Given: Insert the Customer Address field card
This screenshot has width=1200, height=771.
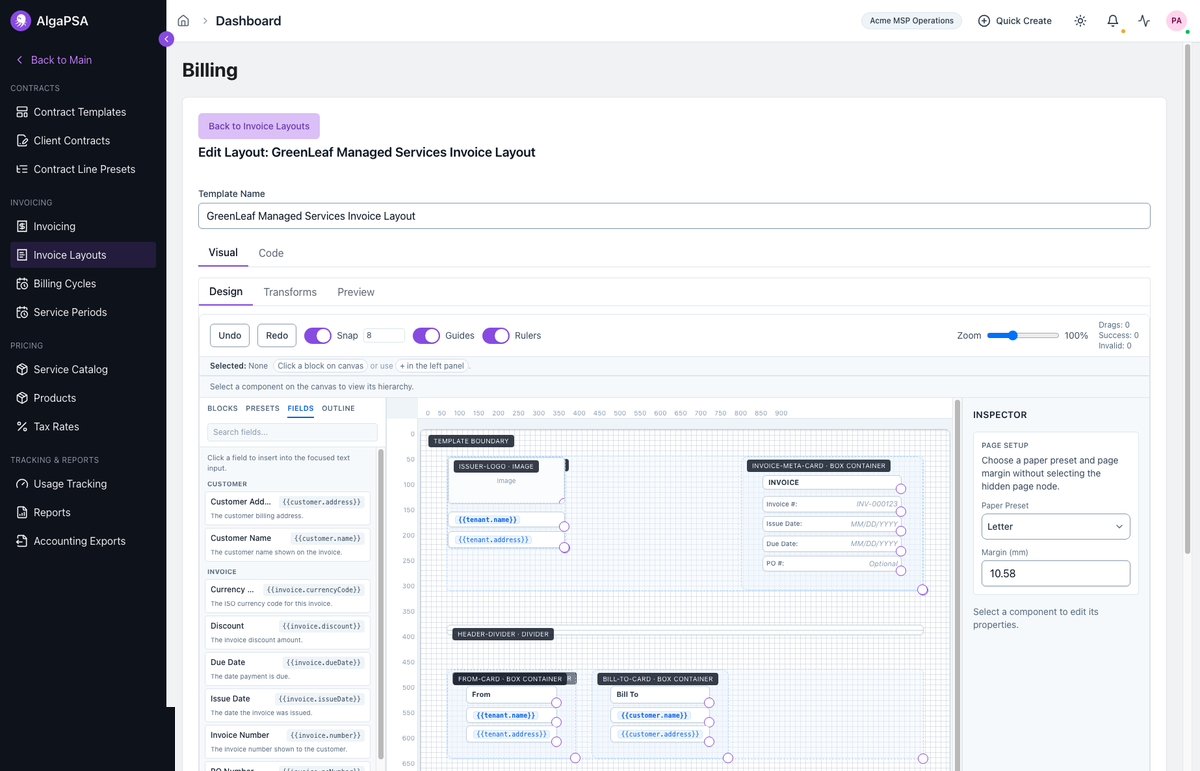Looking at the screenshot, I should 287,508.
